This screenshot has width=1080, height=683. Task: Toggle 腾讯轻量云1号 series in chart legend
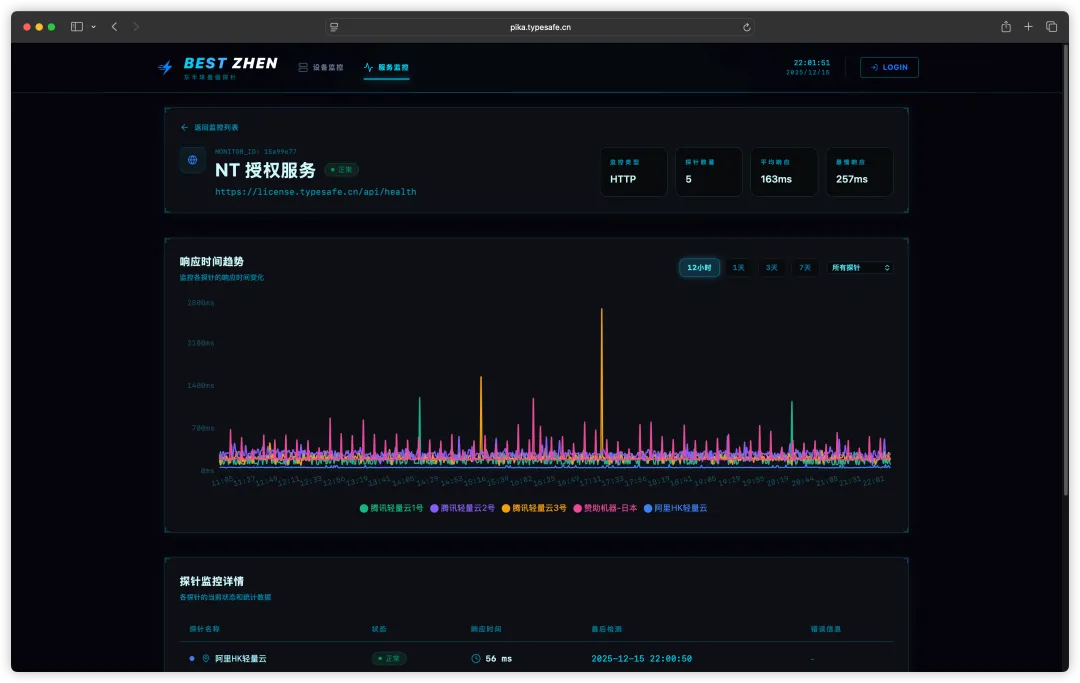coord(391,508)
